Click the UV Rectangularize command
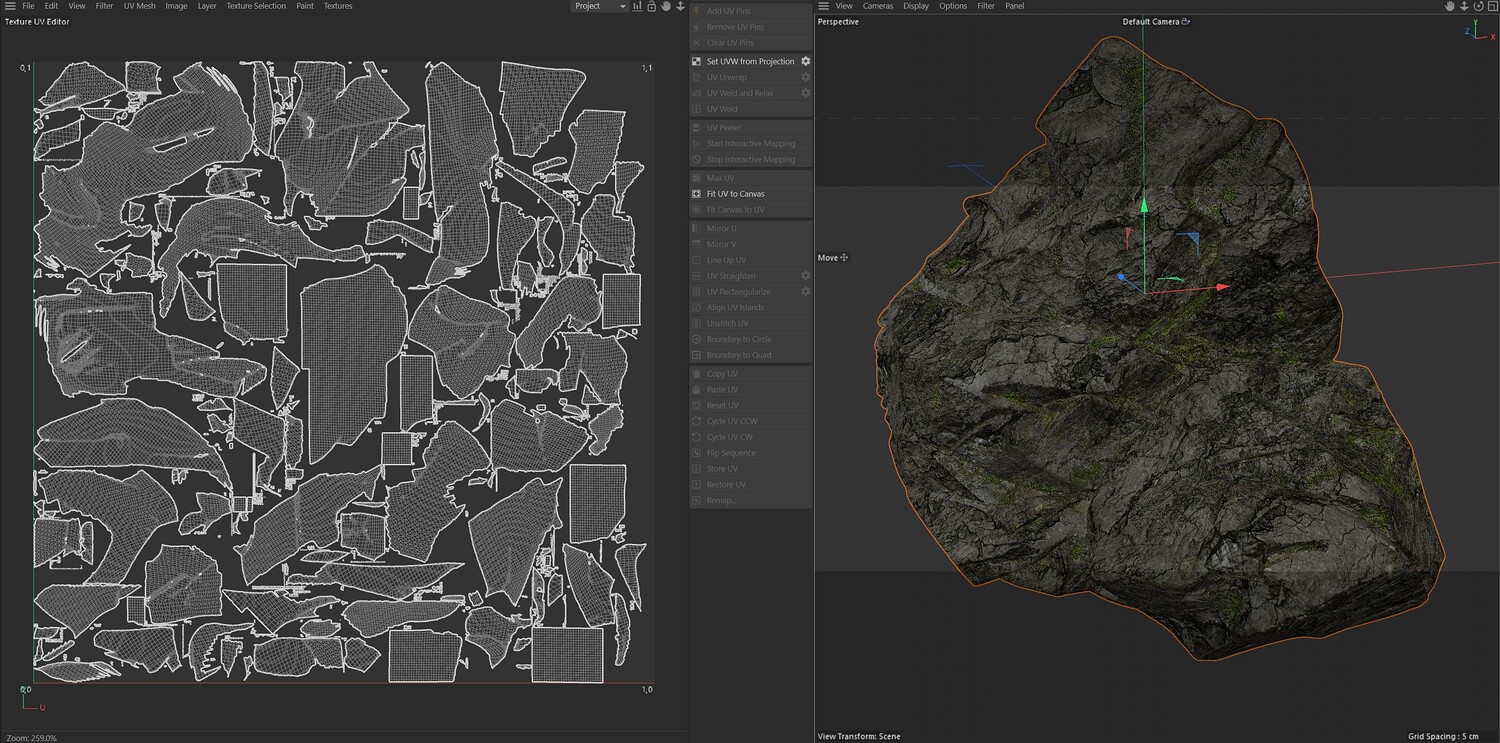 751,292
